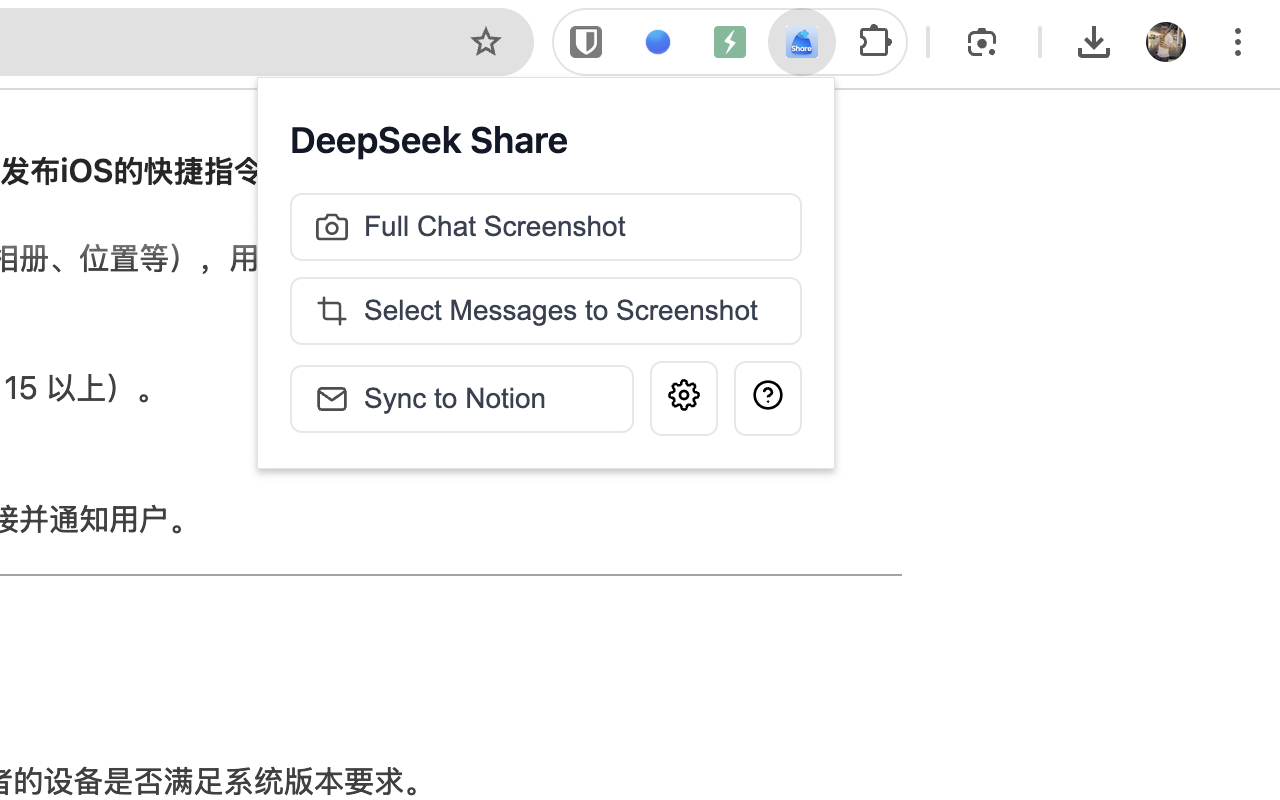Capture a Full Chat Screenshot

click(545, 227)
